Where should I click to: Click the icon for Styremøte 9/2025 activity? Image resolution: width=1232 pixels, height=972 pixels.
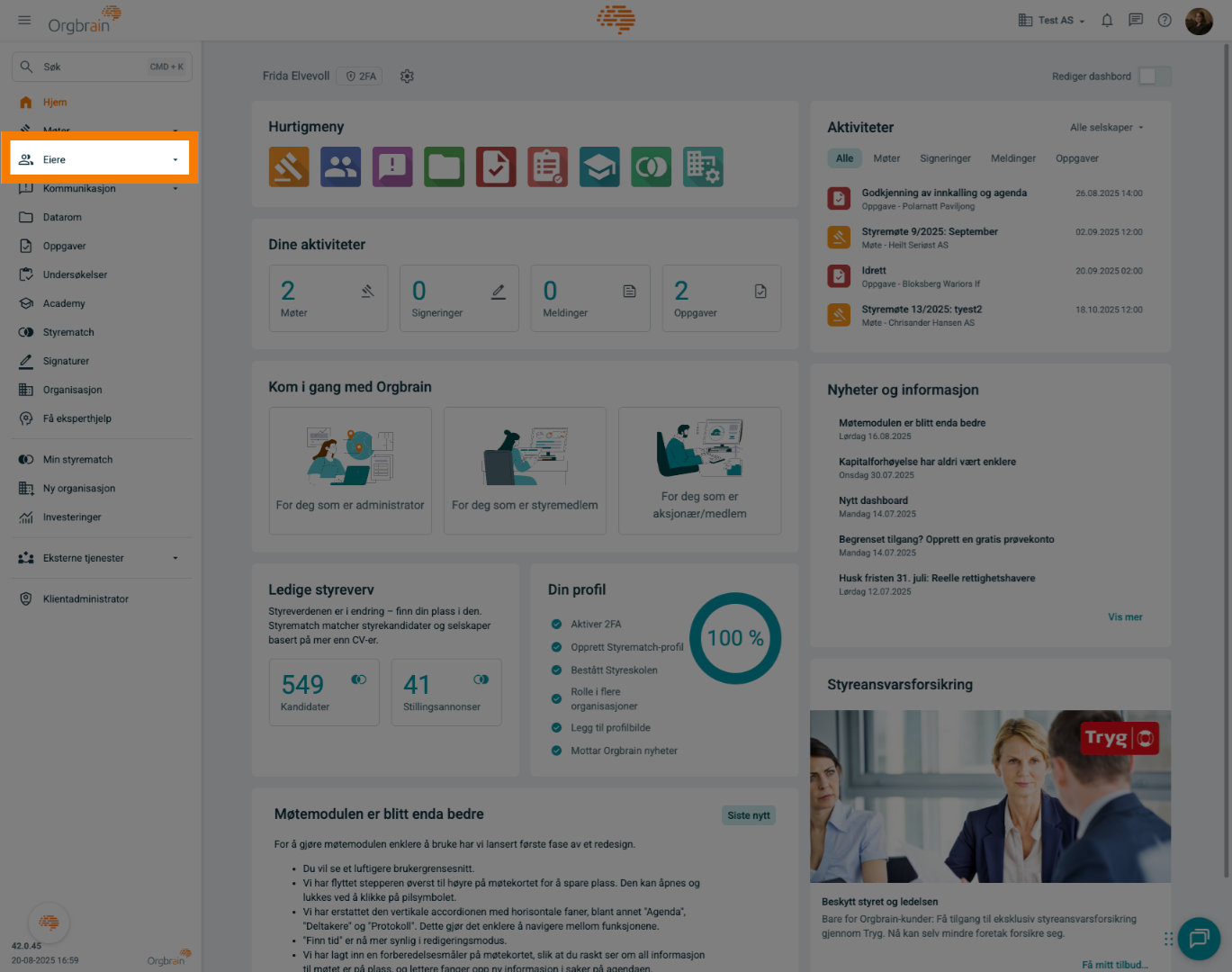tap(839, 237)
